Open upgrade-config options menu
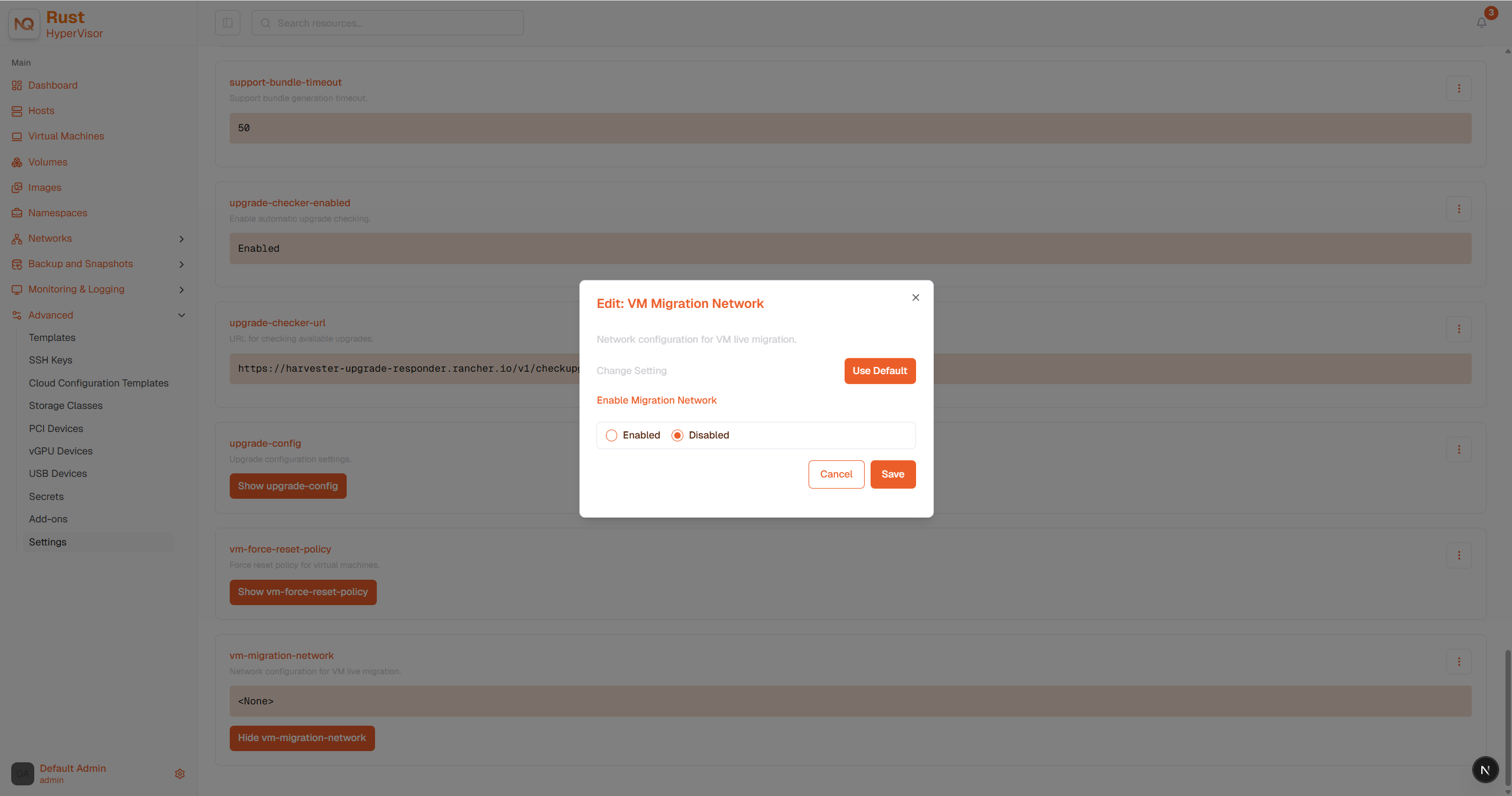The height and width of the screenshot is (796, 1512). tap(1459, 450)
